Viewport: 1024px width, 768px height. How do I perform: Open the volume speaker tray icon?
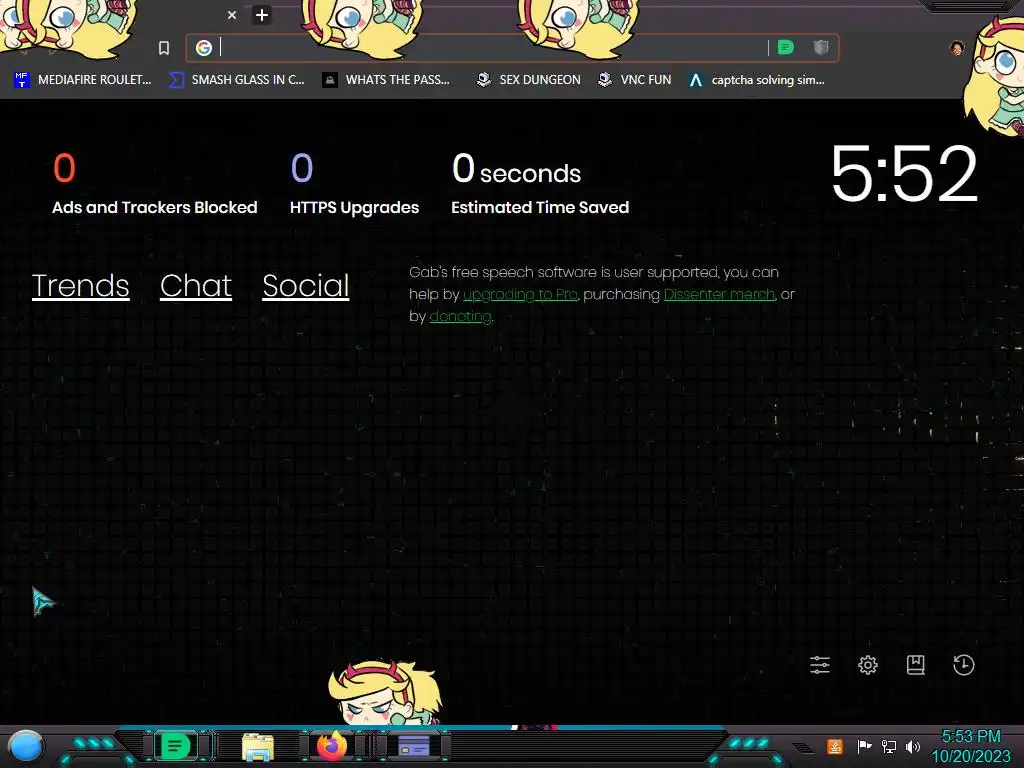[913, 746]
